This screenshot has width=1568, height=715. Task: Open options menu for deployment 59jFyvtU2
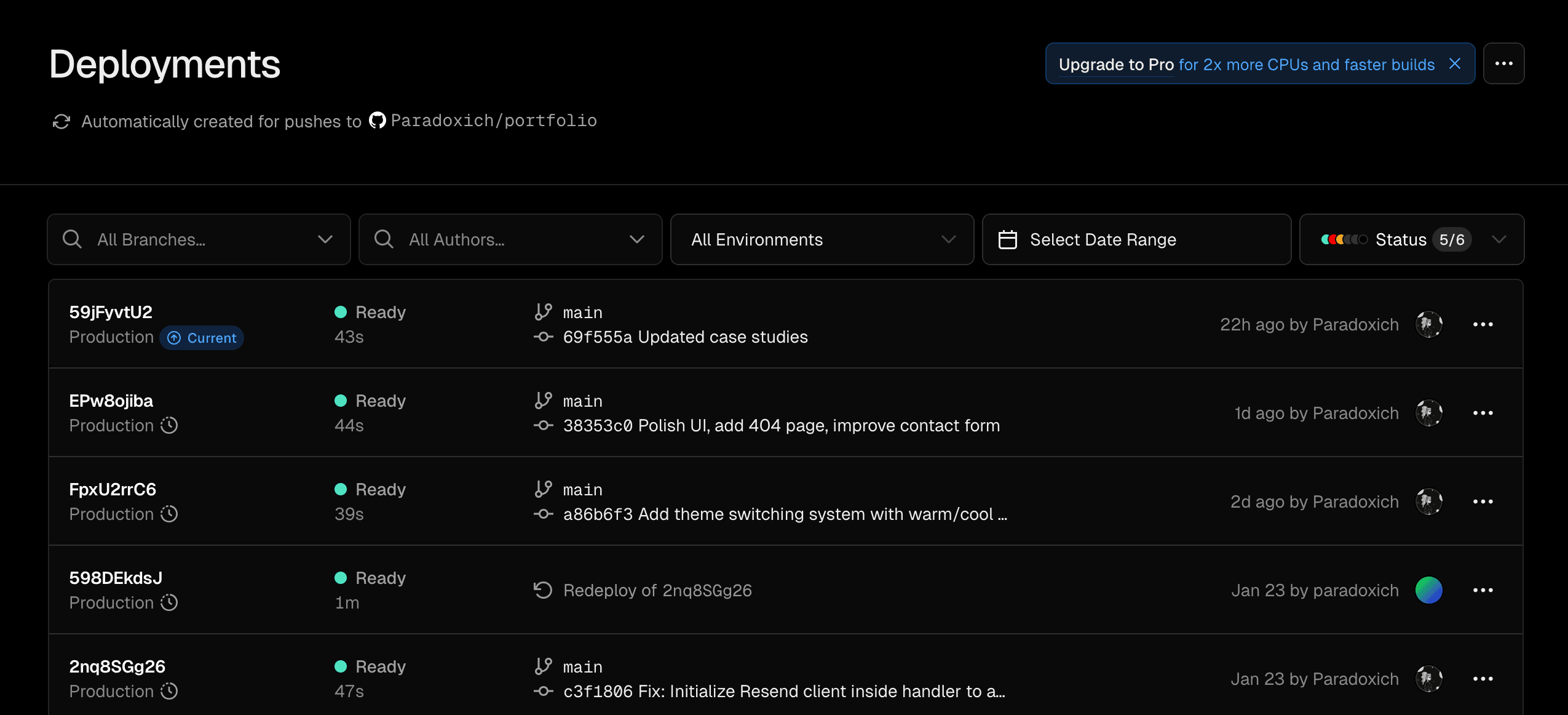tap(1483, 324)
